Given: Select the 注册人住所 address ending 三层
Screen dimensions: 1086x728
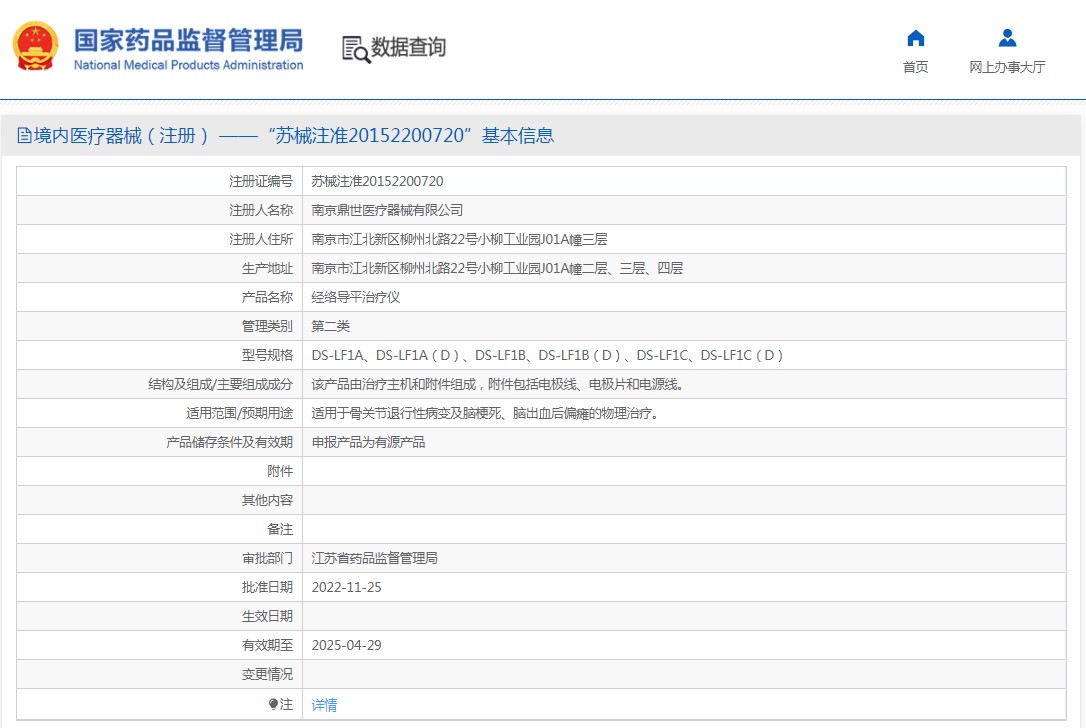Looking at the screenshot, I should pos(459,240).
